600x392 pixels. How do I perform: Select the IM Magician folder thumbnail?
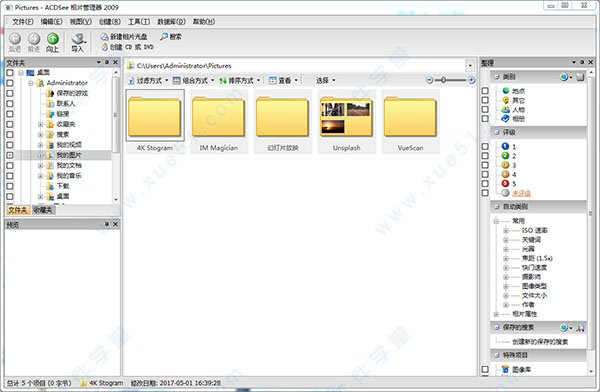(218, 122)
